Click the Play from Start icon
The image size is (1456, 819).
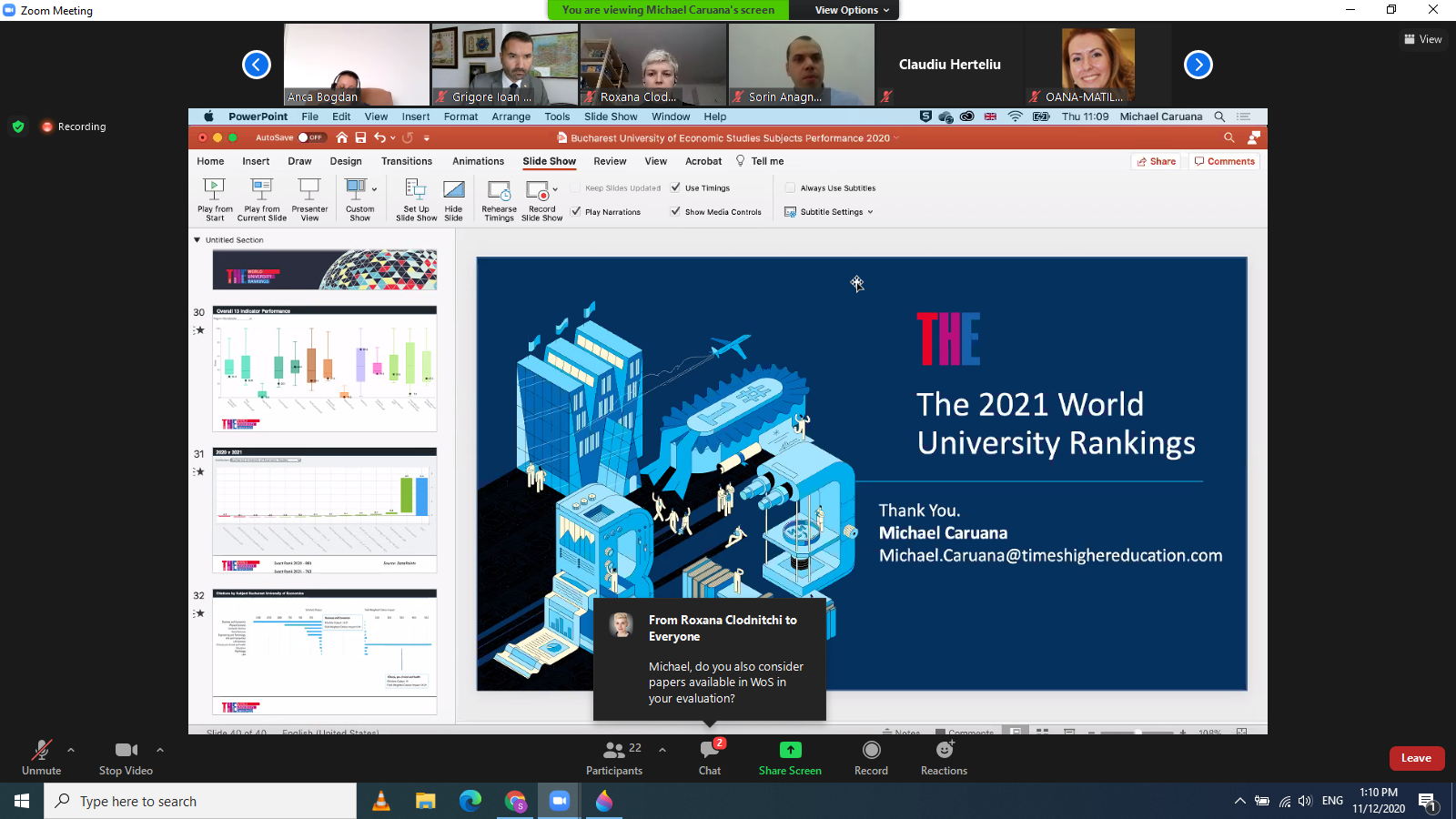[214, 189]
